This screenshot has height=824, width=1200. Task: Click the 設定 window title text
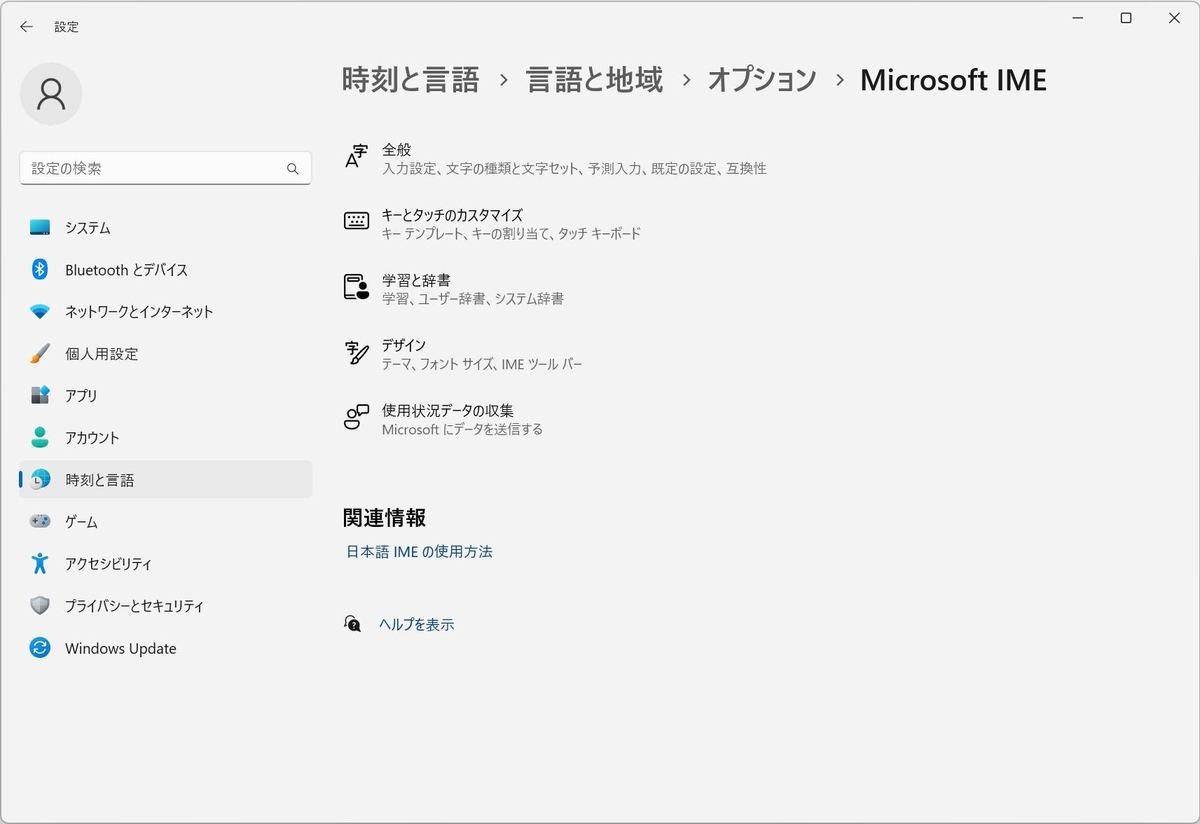click(x=67, y=27)
